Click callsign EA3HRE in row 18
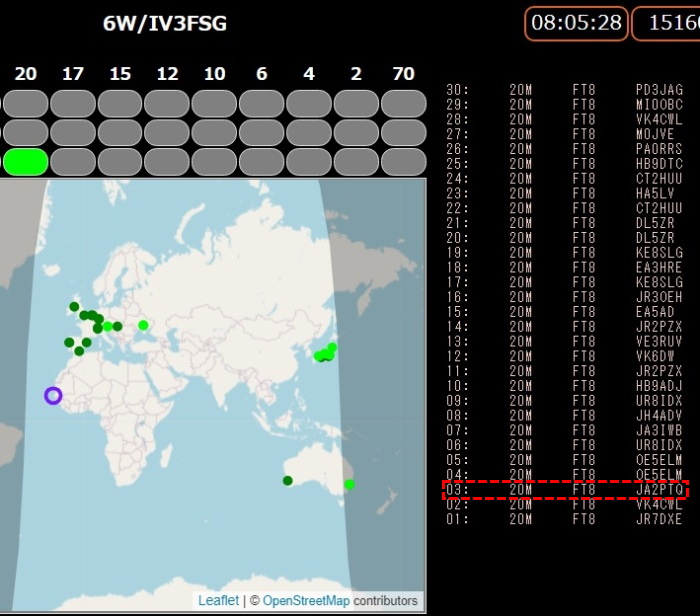Viewport: 700px width, 616px height. click(x=659, y=267)
